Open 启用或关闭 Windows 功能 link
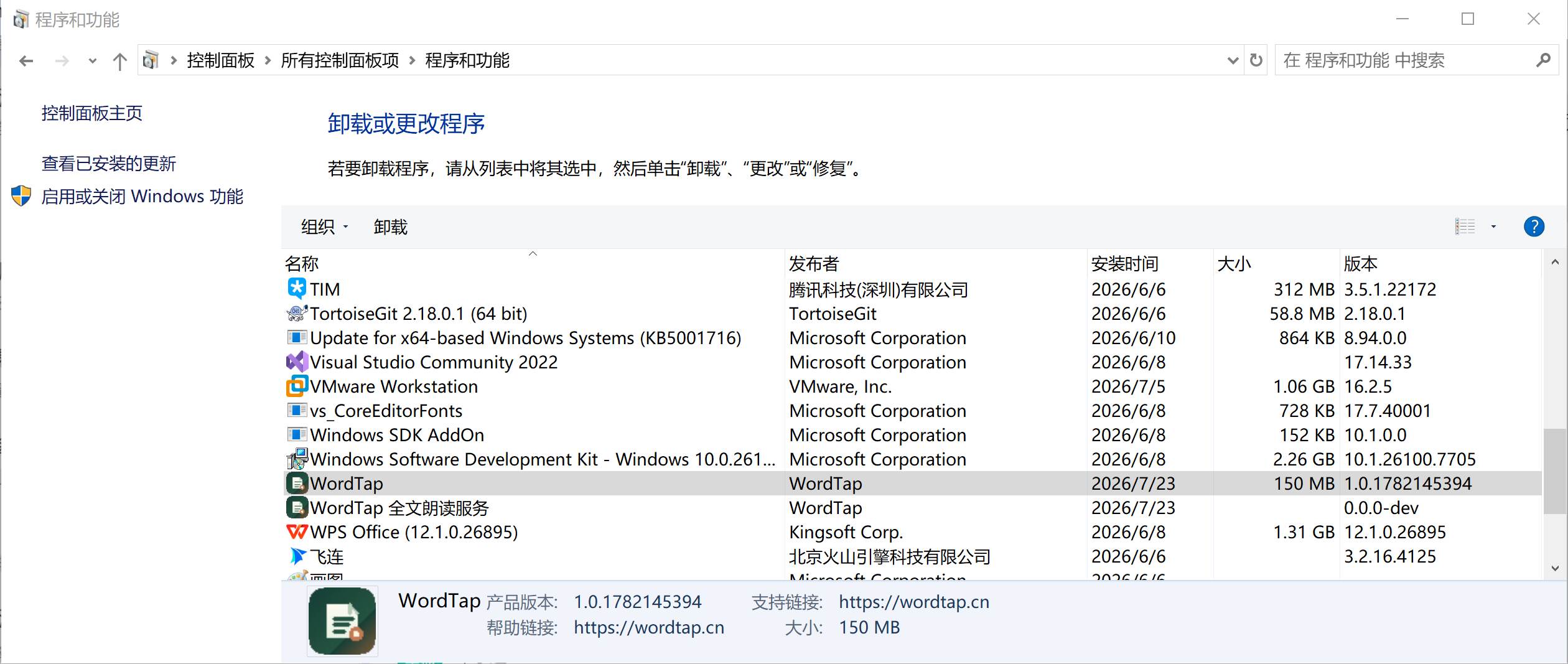 pyautogui.click(x=142, y=197)
